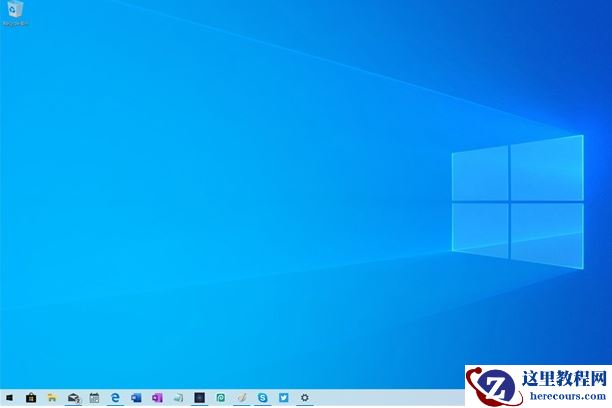The image size is (612, 408).
Task: Open the green circular app icon
Action: click(221, 398)
